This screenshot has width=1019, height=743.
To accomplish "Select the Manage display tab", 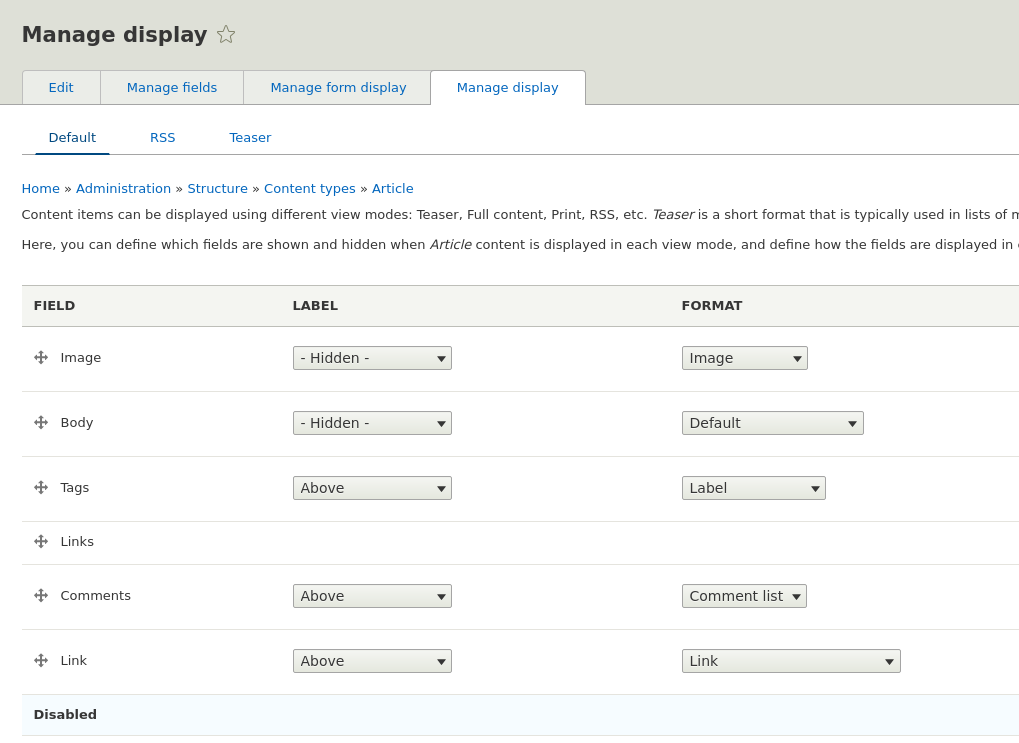I will 508,88.
